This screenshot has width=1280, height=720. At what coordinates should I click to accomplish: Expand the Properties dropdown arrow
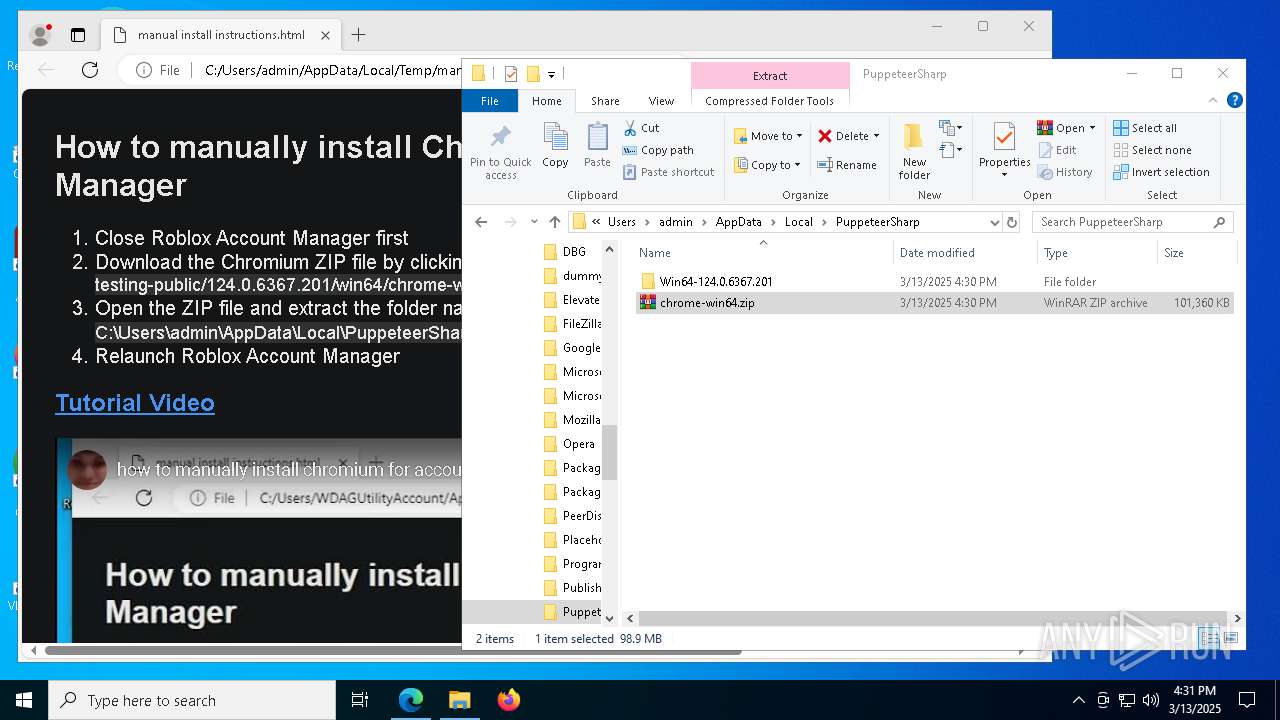(x=1004, y=175)
